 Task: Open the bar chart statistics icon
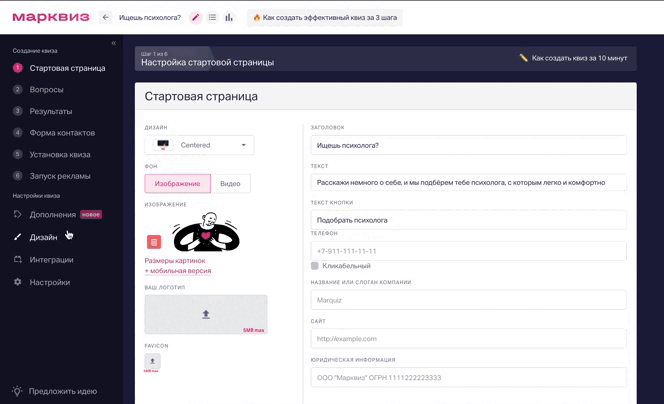point(229,17)
